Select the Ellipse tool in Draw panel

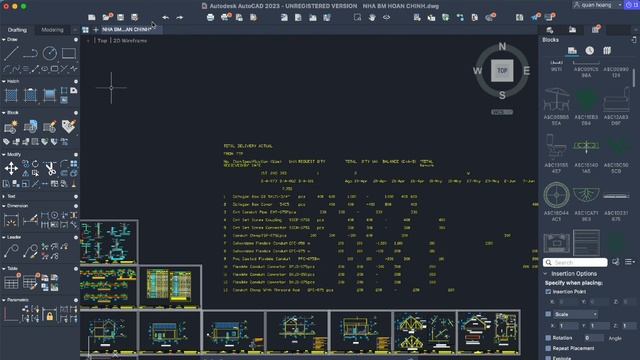tap(45, 69)
